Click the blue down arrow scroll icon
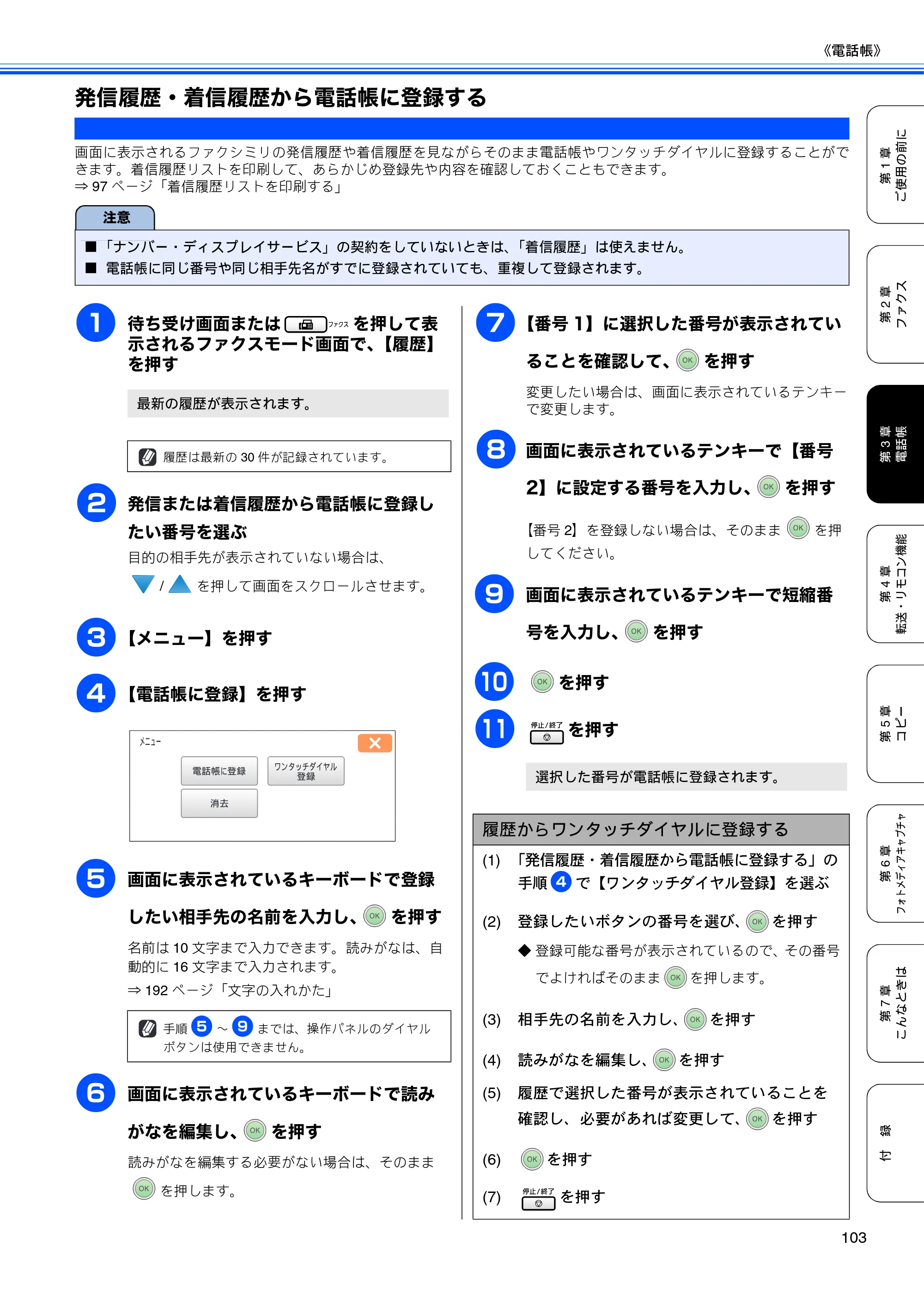924x1308 pixels. [143, 584]
